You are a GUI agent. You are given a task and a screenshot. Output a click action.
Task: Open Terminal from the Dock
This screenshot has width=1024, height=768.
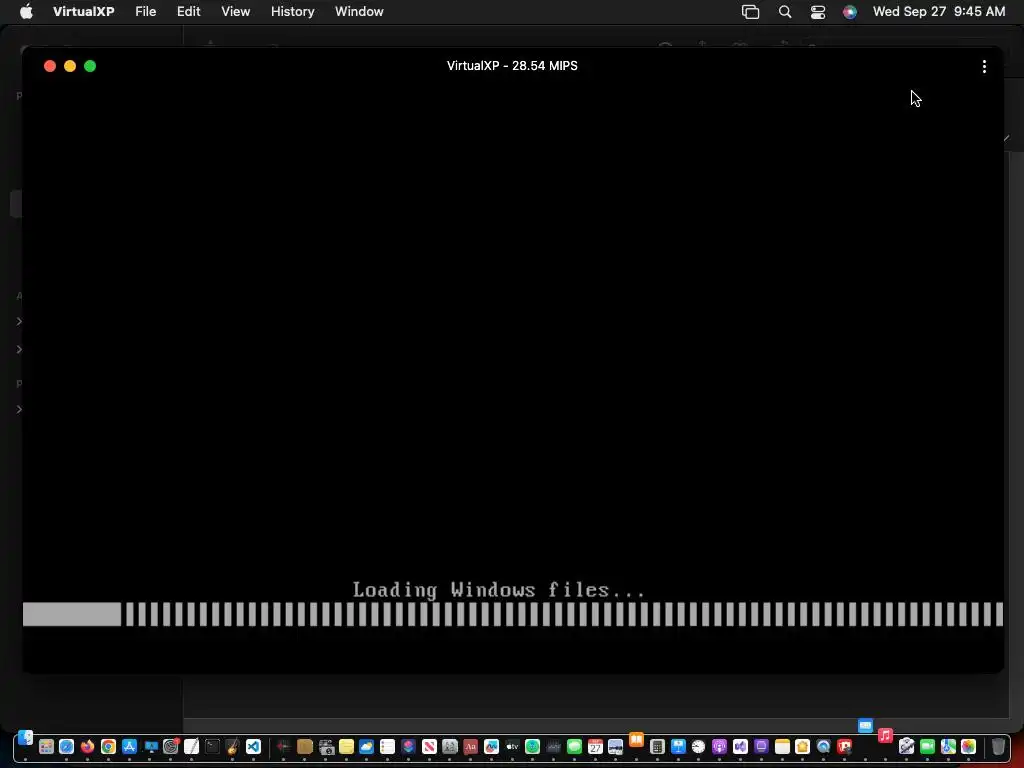(212, 746)
